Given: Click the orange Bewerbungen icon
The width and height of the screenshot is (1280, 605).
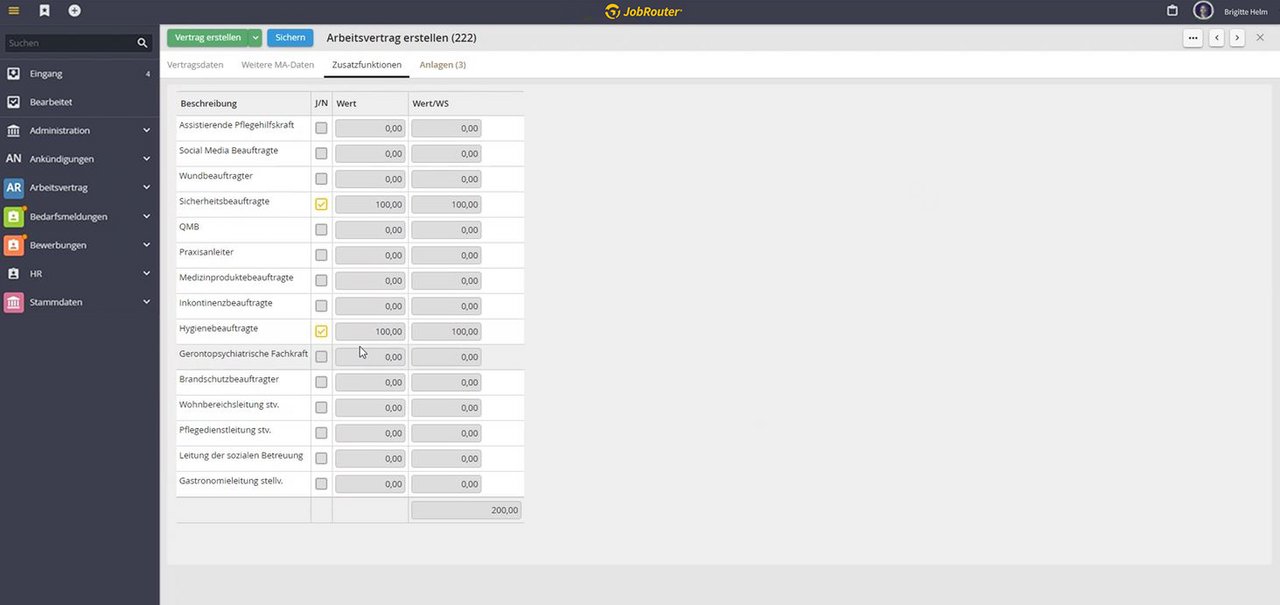Looking at the screenshot, I should 14,245.
